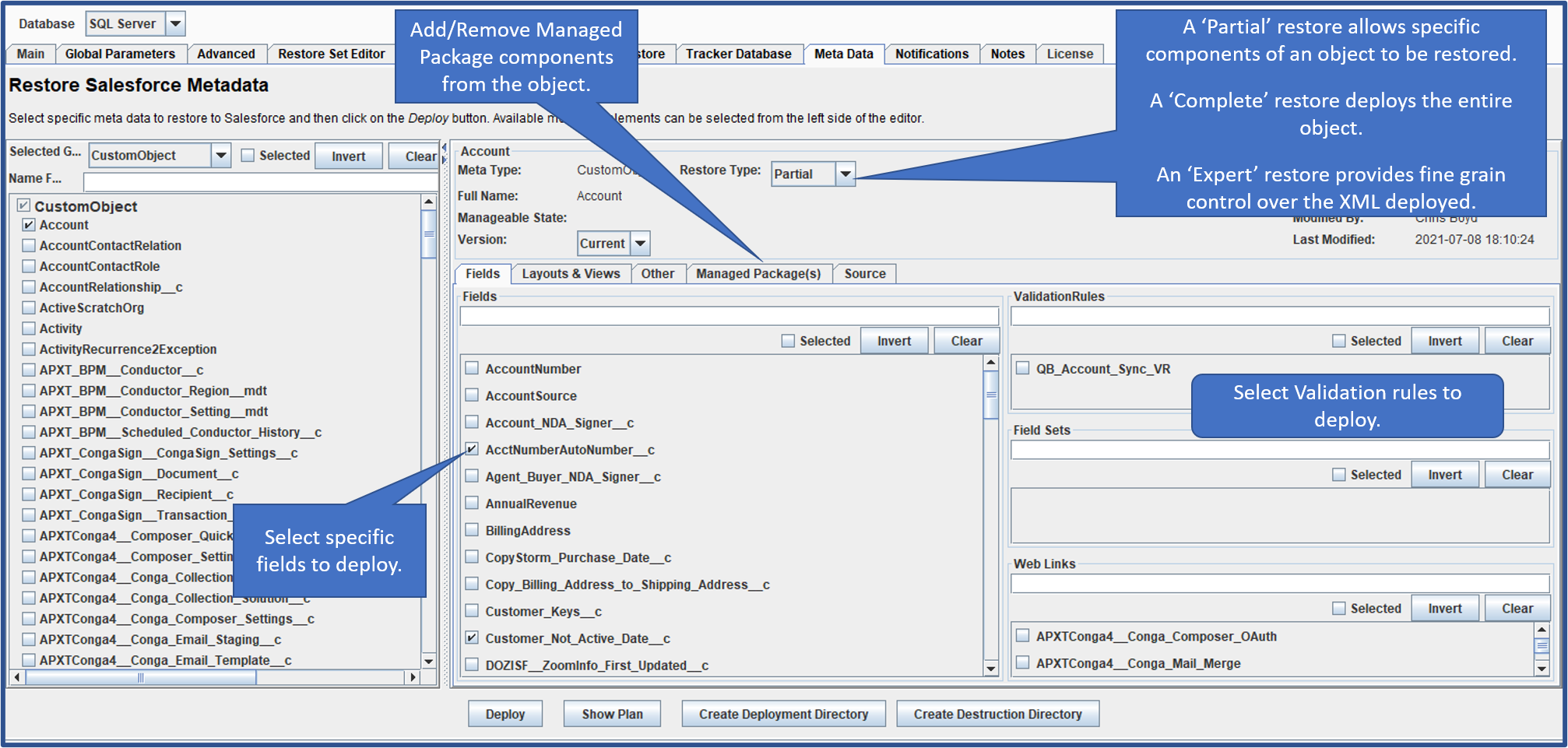Open the Advanced tab
Viewport: 1568px width, 748px height.
click(226, 54)
